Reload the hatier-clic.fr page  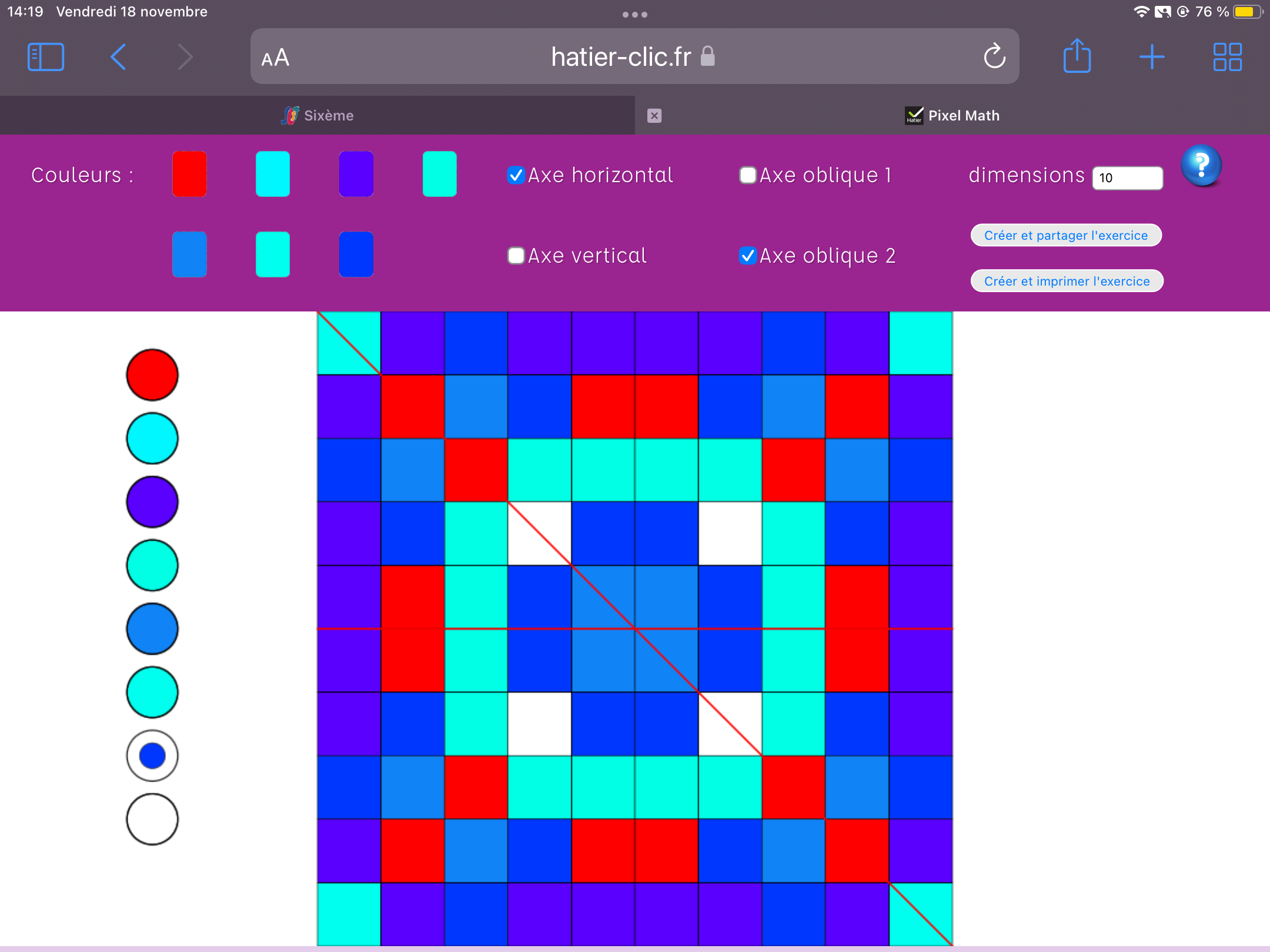coord(994,57)
